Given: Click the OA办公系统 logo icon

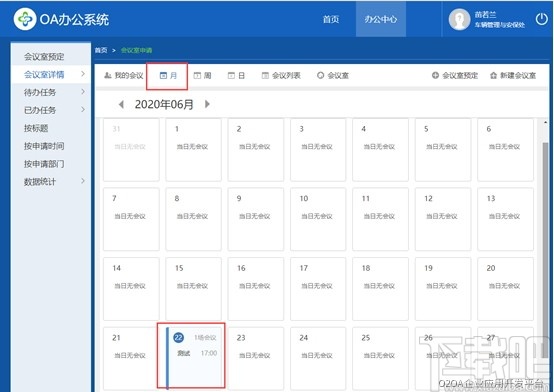Looking at the screenshot, I should pyautogui.click(x=25, y=19).
